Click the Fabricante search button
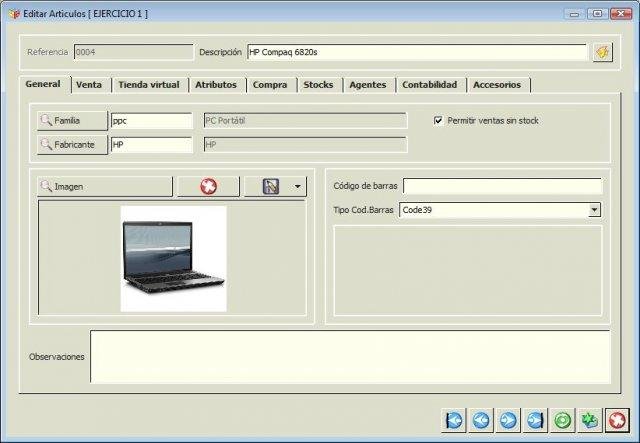The width and height of the screenshot is (640, 443). (72, 145)
